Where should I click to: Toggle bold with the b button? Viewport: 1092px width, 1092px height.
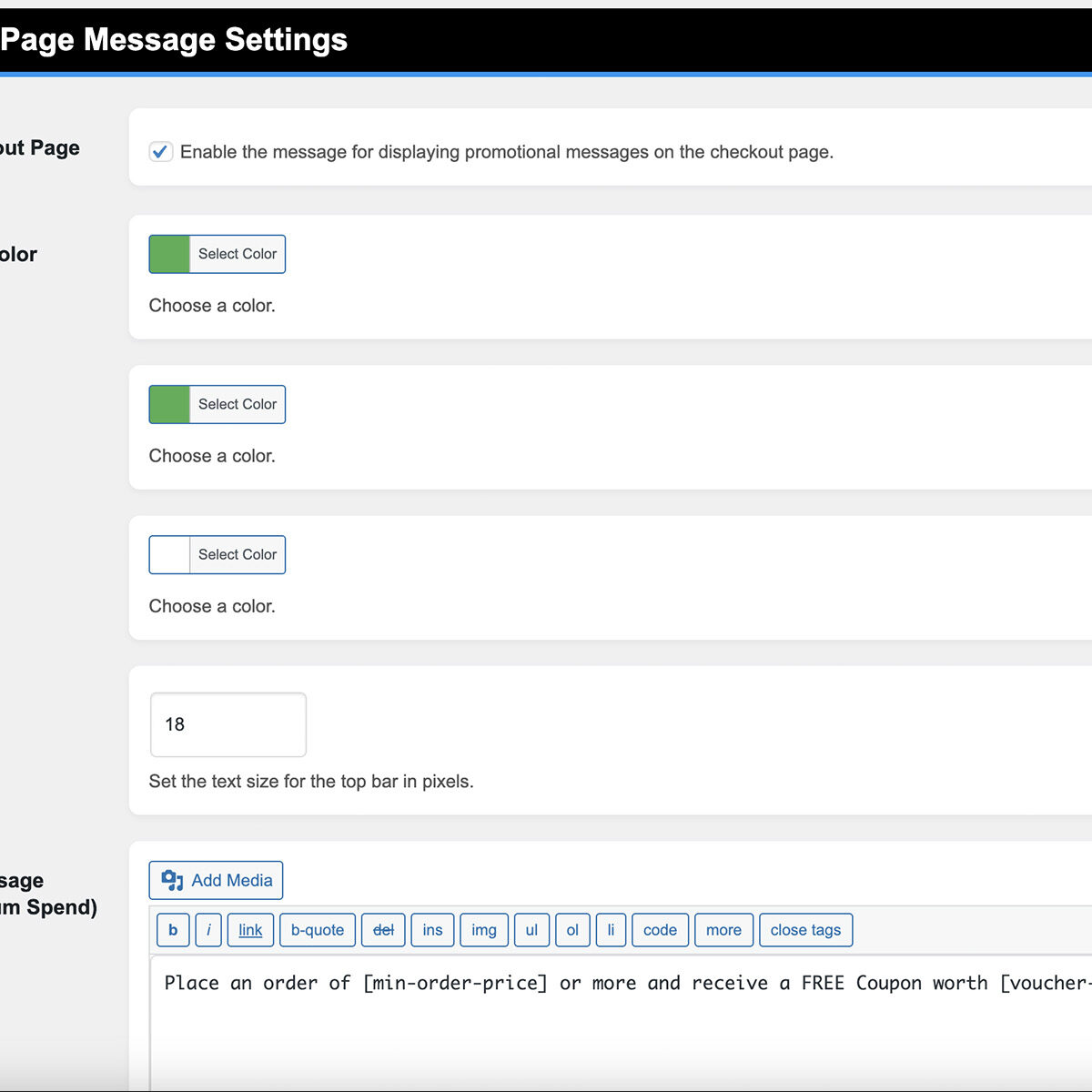[x=173, y=930]
